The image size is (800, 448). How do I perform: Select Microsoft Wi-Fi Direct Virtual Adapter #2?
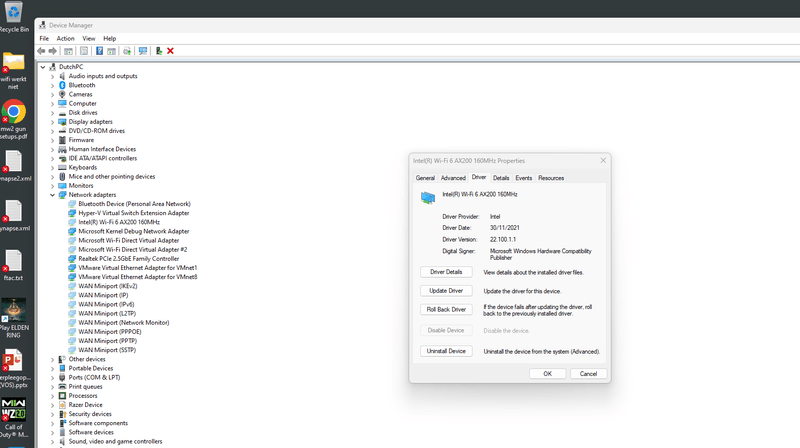[133, 250]
